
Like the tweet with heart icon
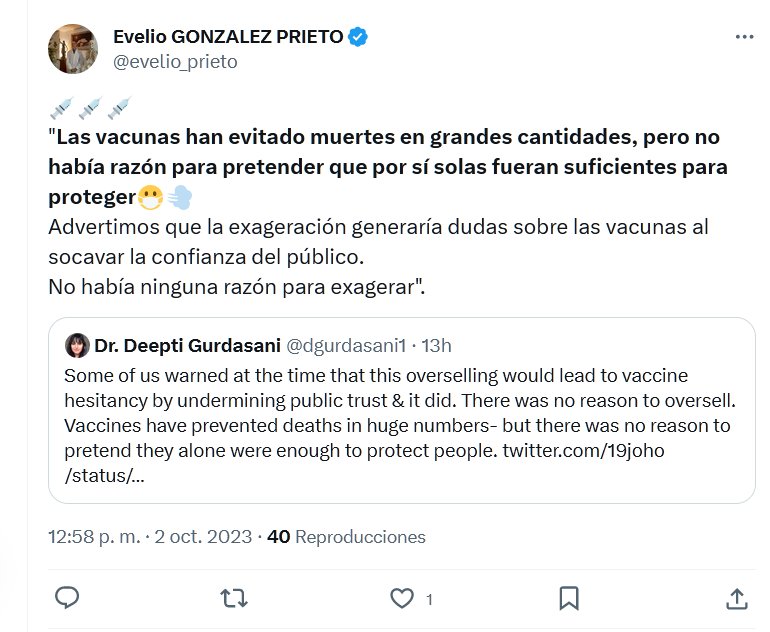point(402,598)
